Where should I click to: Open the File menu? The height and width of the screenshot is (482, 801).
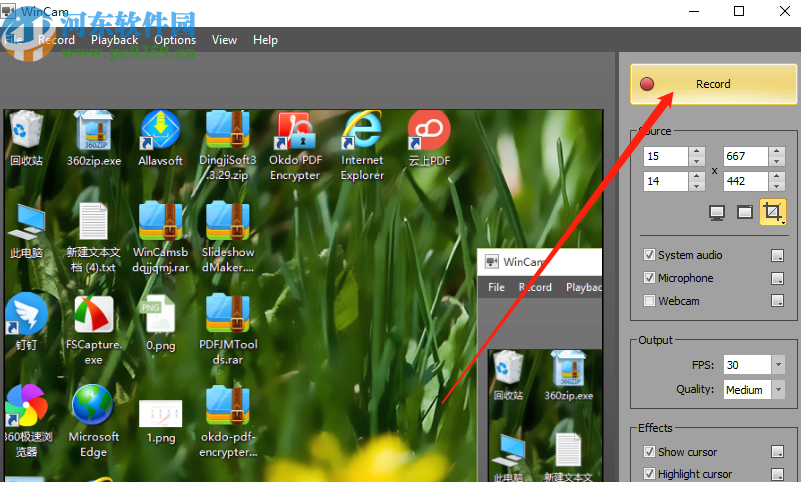(x=14, y=40)
